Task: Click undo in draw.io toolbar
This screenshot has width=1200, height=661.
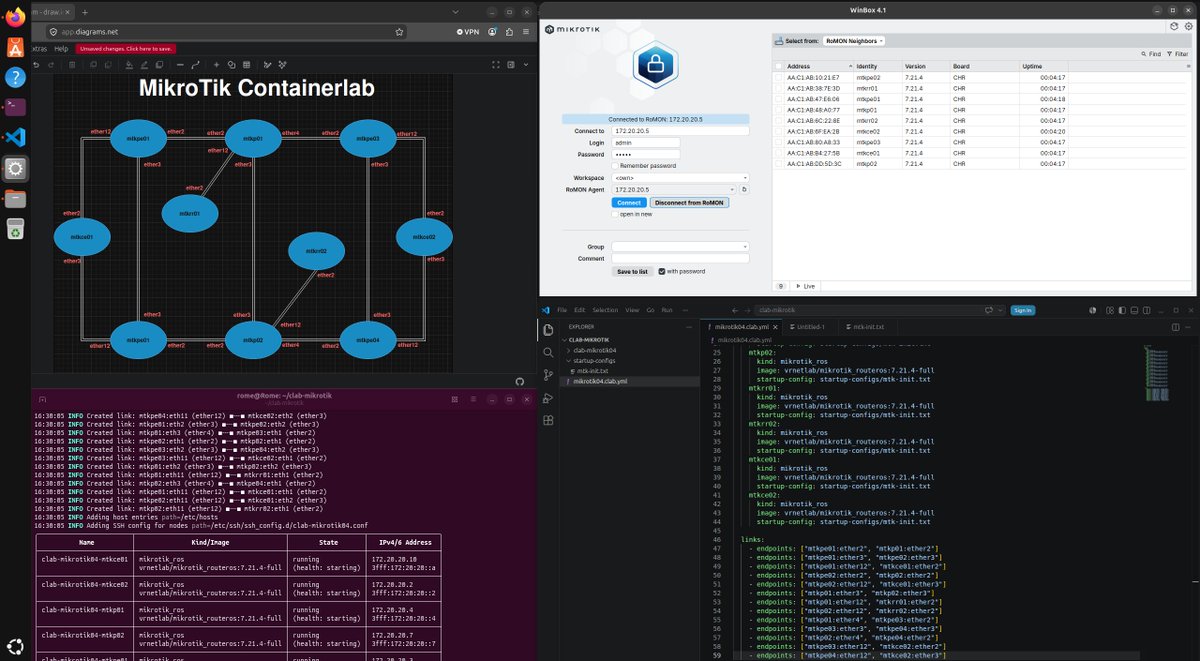Action: (37, 65)
